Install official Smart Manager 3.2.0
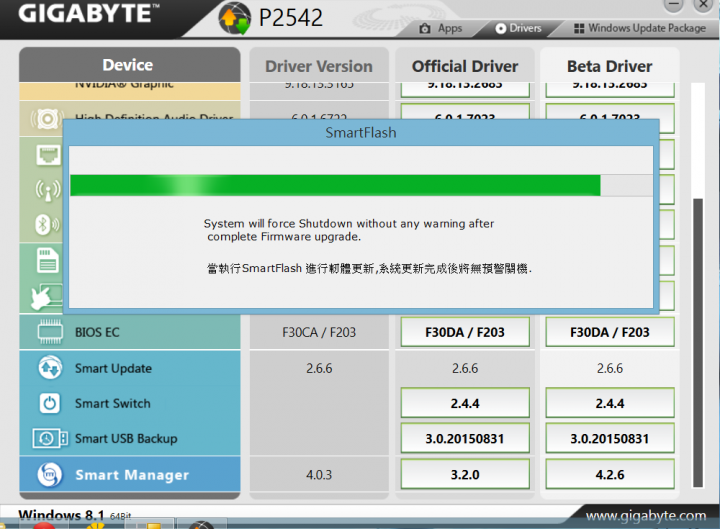Viewport: 720px width, 529px height. tap(465, 474)
